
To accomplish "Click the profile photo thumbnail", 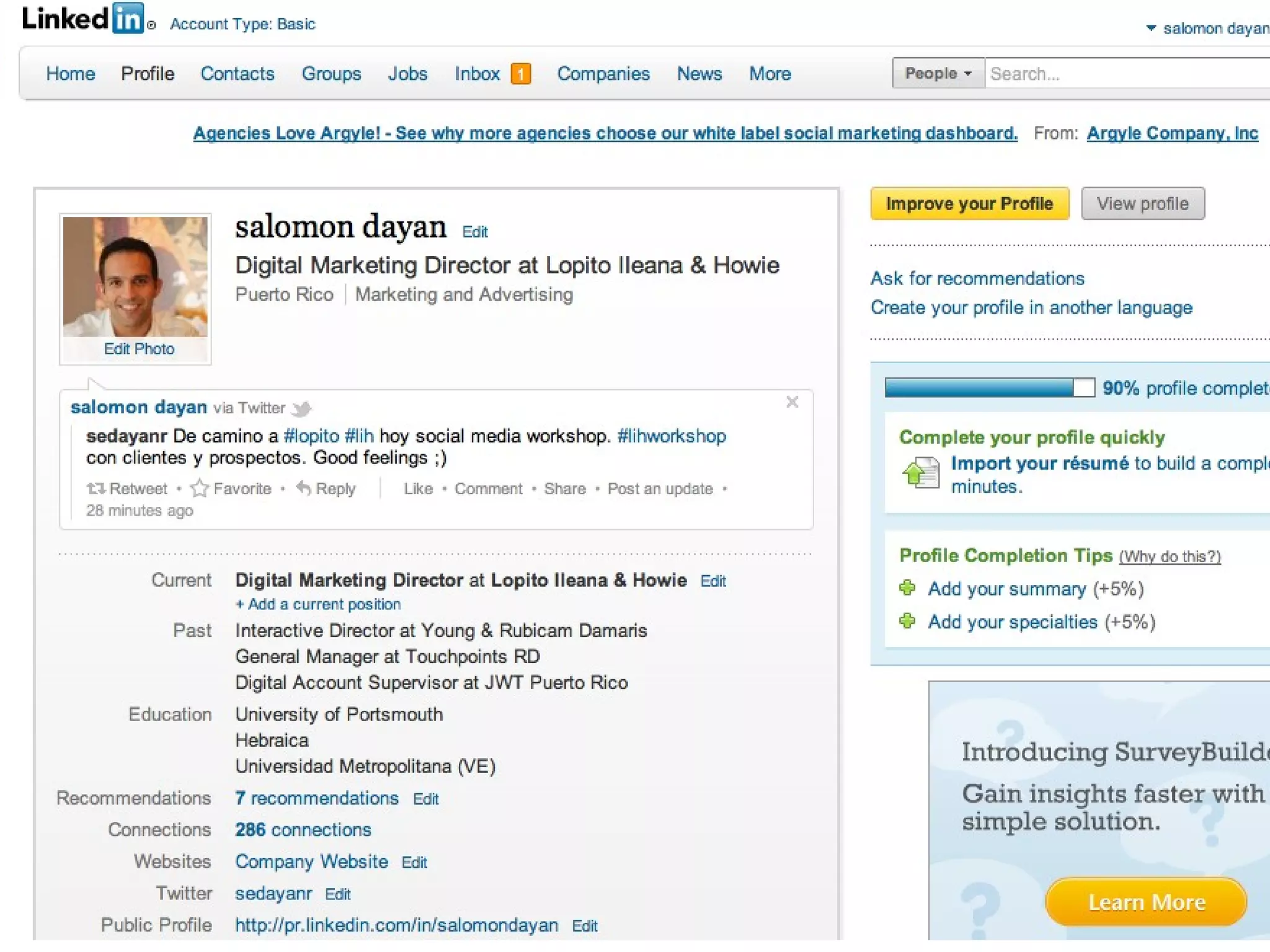I will [x=135, y=277].
